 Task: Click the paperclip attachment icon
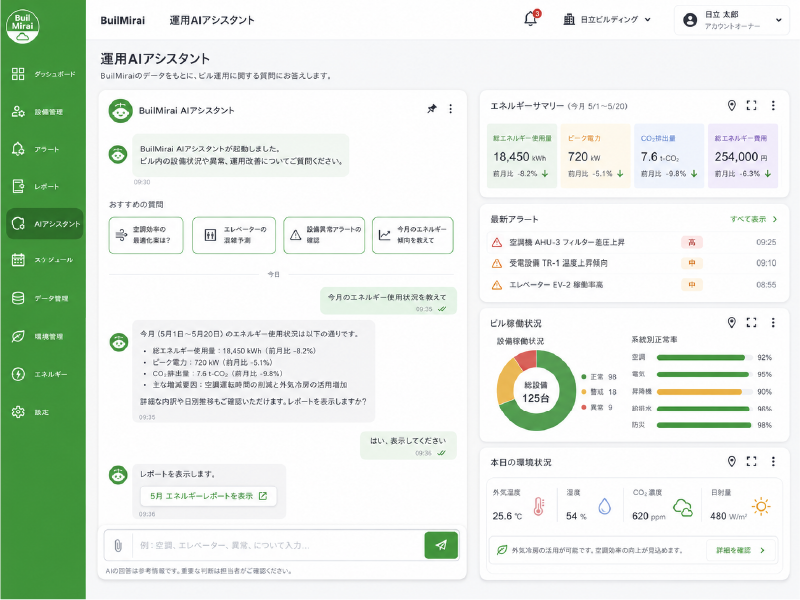coord(118,545)
